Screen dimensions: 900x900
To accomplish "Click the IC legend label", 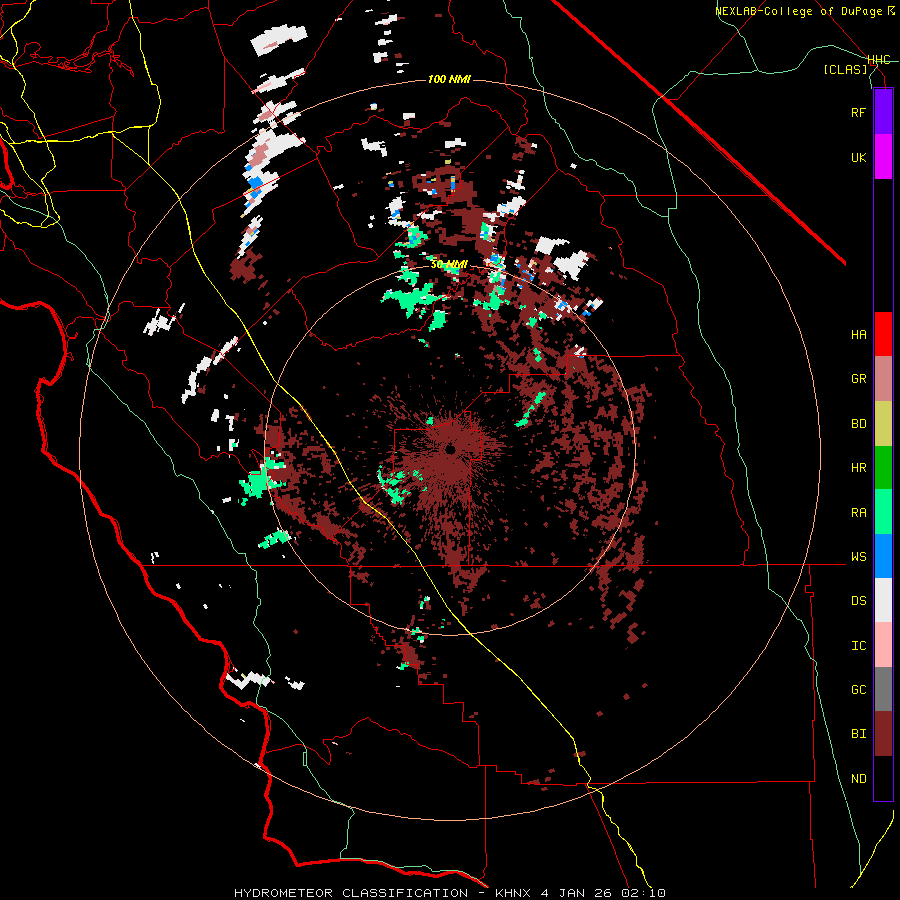I will pos(858,646).
